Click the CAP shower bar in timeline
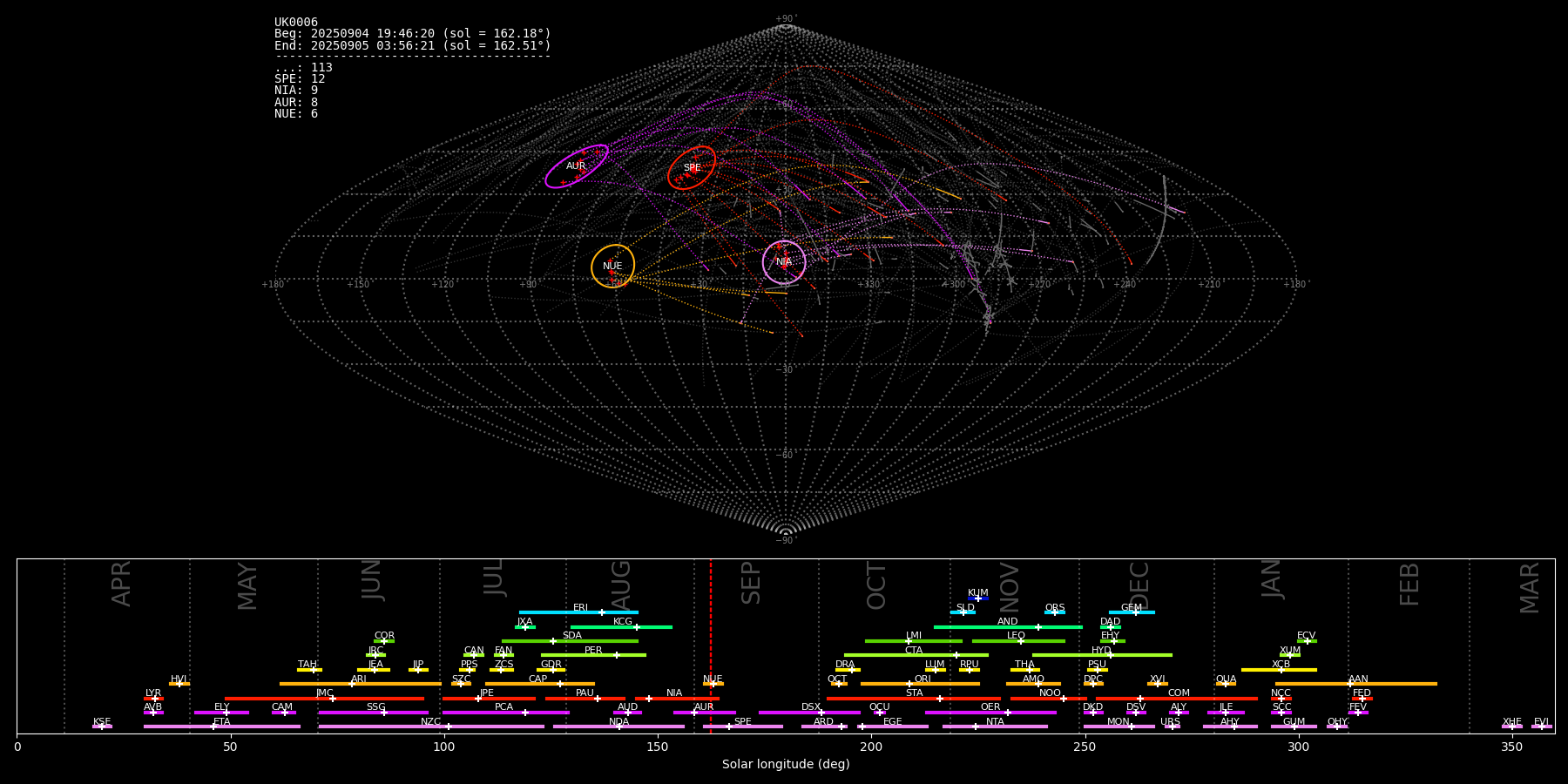The height and width of the screenshot is (784, 1568). tap(540, 684)
